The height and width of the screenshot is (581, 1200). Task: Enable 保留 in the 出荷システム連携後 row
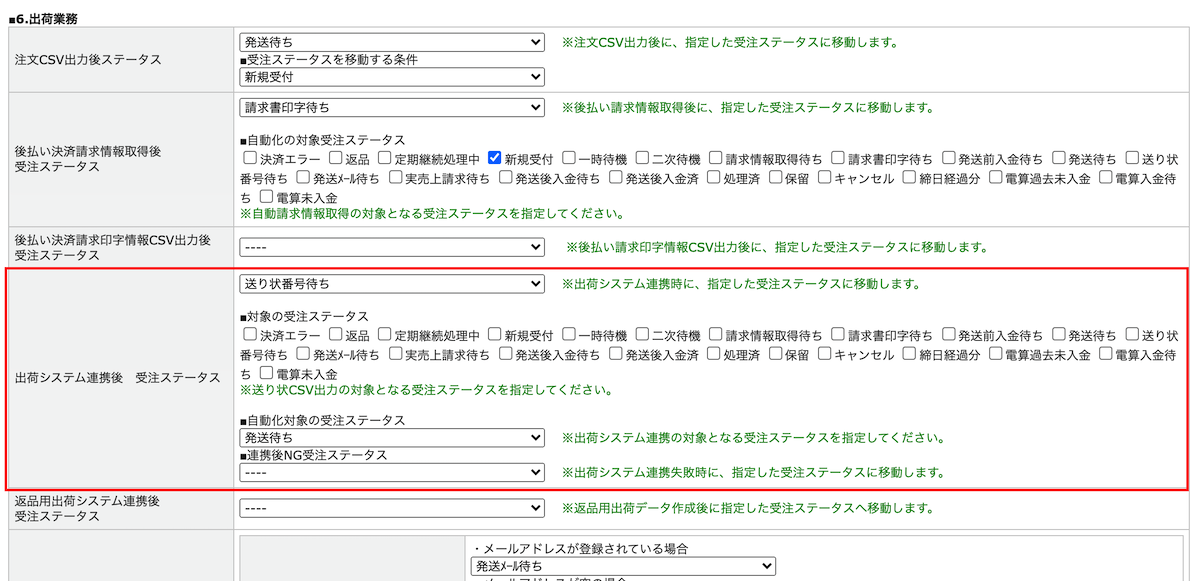click(x=775, y=354)
